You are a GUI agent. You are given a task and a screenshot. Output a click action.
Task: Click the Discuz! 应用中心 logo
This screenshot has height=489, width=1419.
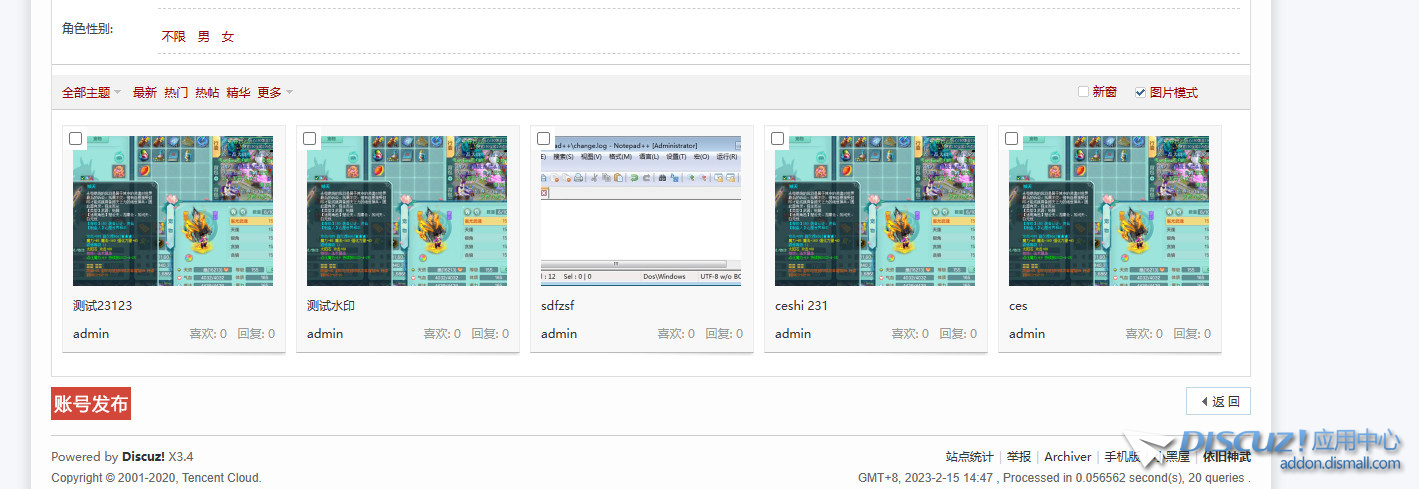(1290, 448)
